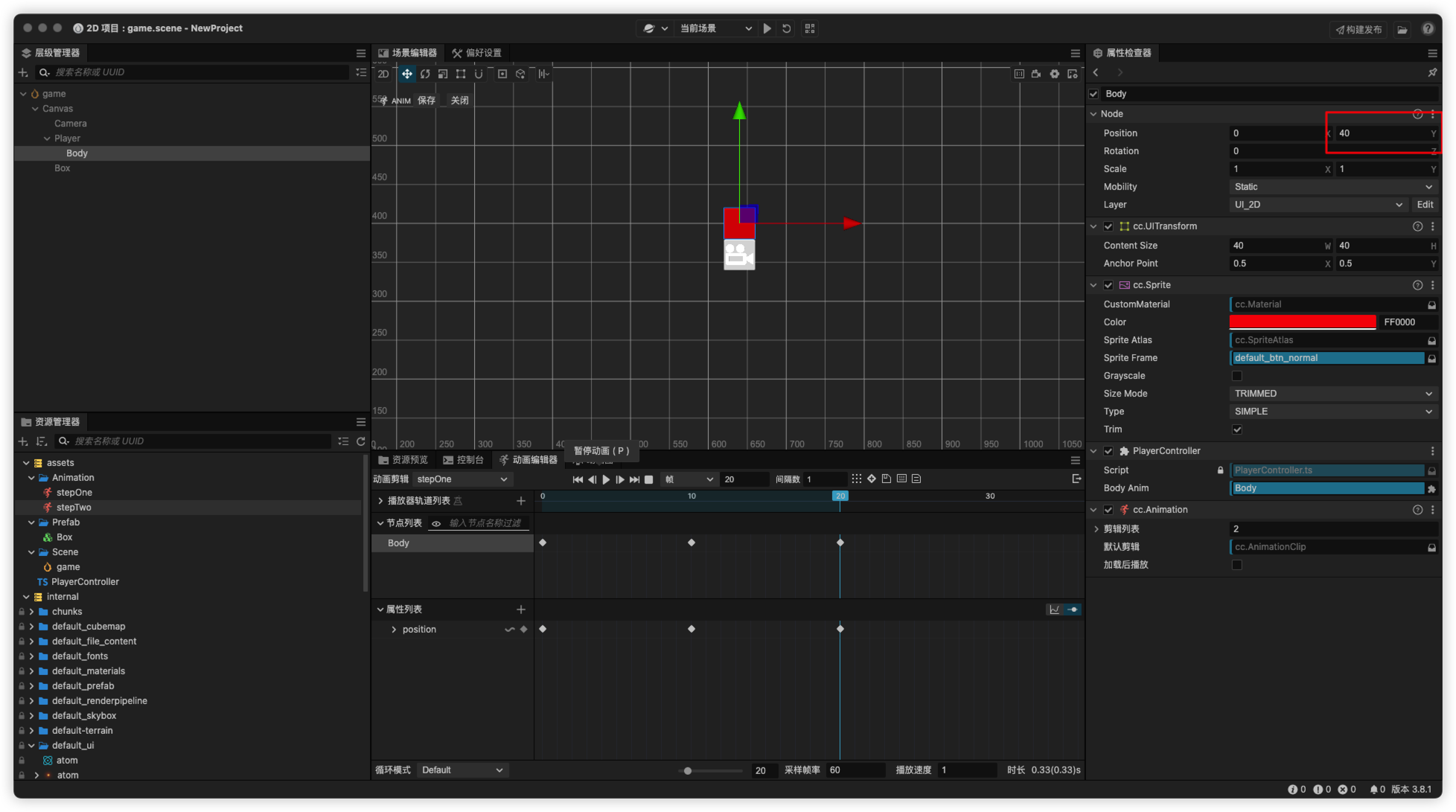Enable 加载后播放 on cc.Animation
The image size is (1456, 812).
(x=1237, y=565)
